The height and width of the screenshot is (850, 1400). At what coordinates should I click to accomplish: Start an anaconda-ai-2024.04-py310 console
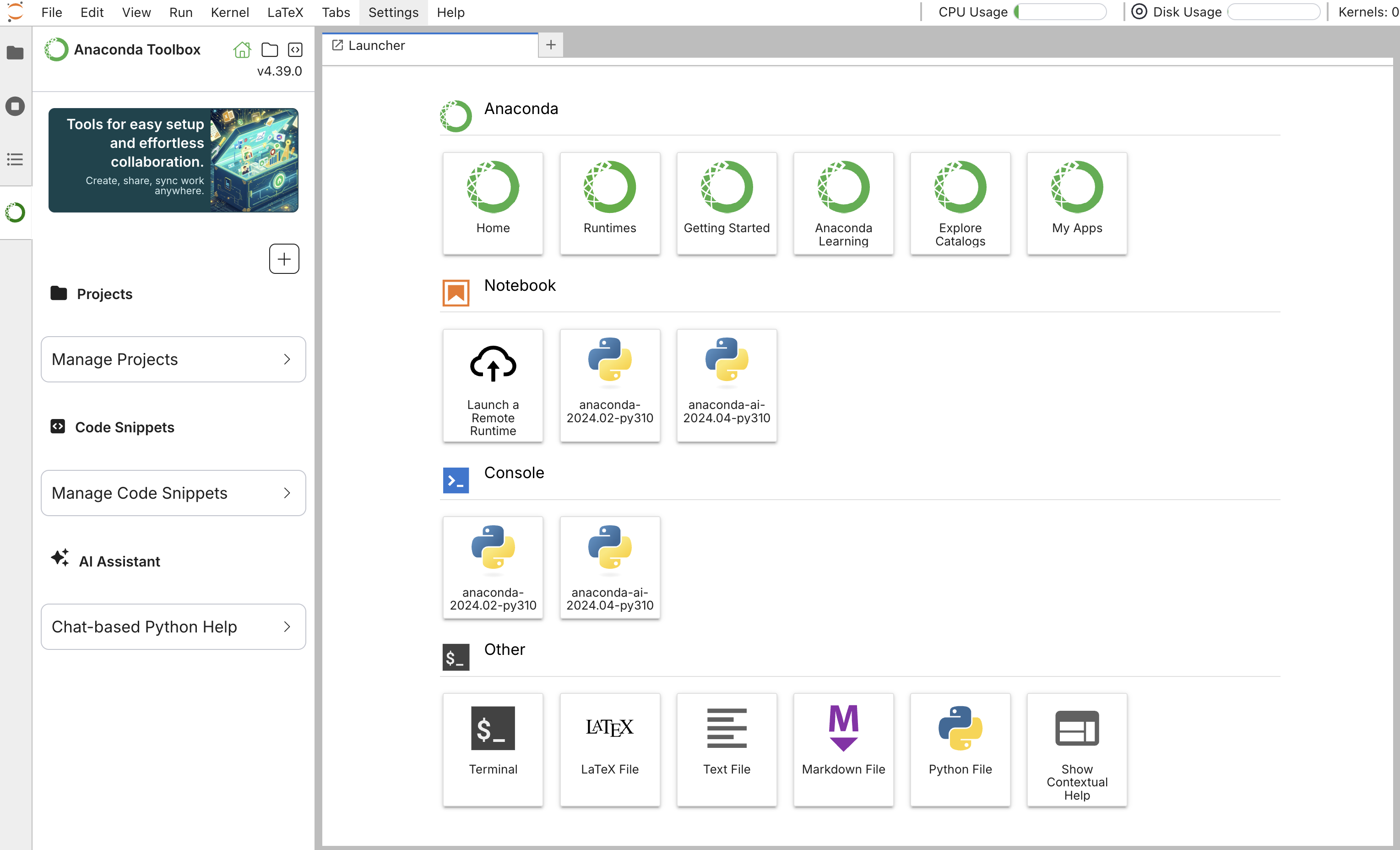[x=610, y=567]
